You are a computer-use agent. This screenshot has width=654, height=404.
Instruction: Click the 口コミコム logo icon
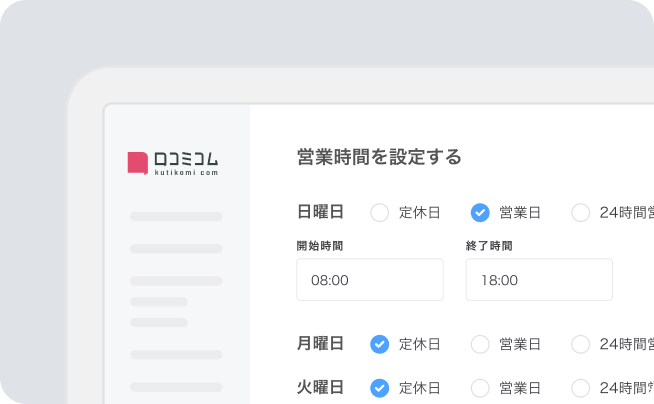[x=138, y=163]
